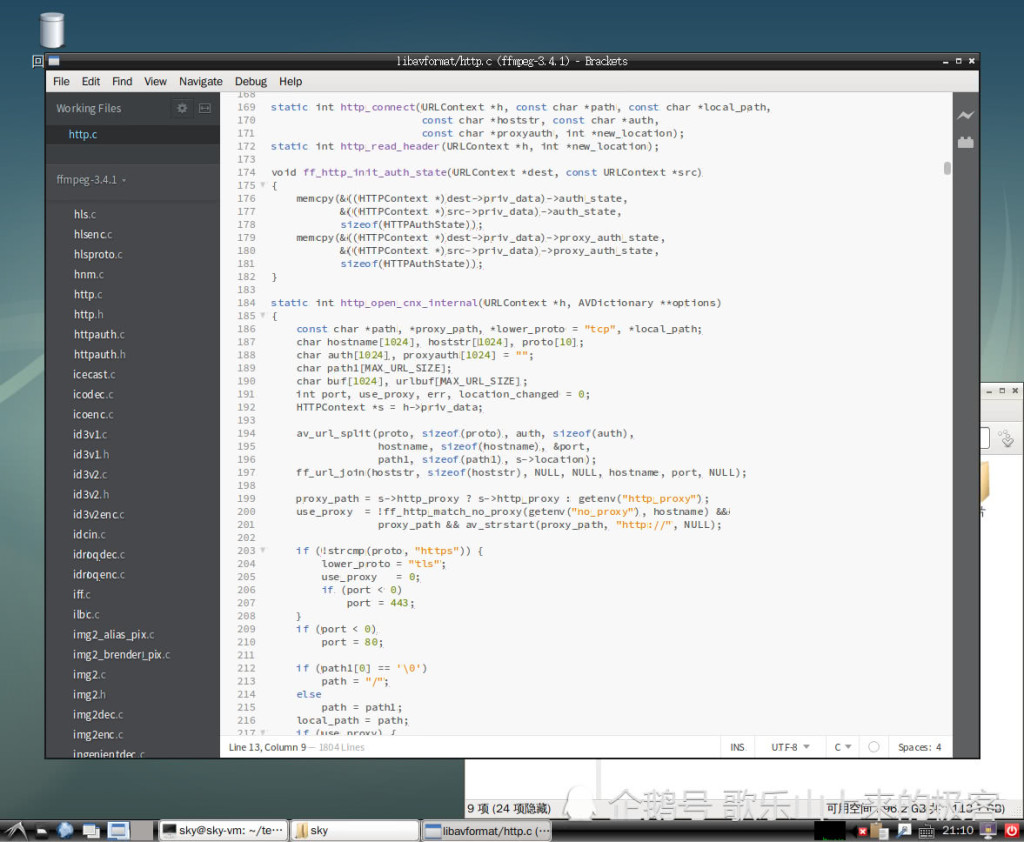Click the http_open_cnx_internal function name

tap(409, 302)
